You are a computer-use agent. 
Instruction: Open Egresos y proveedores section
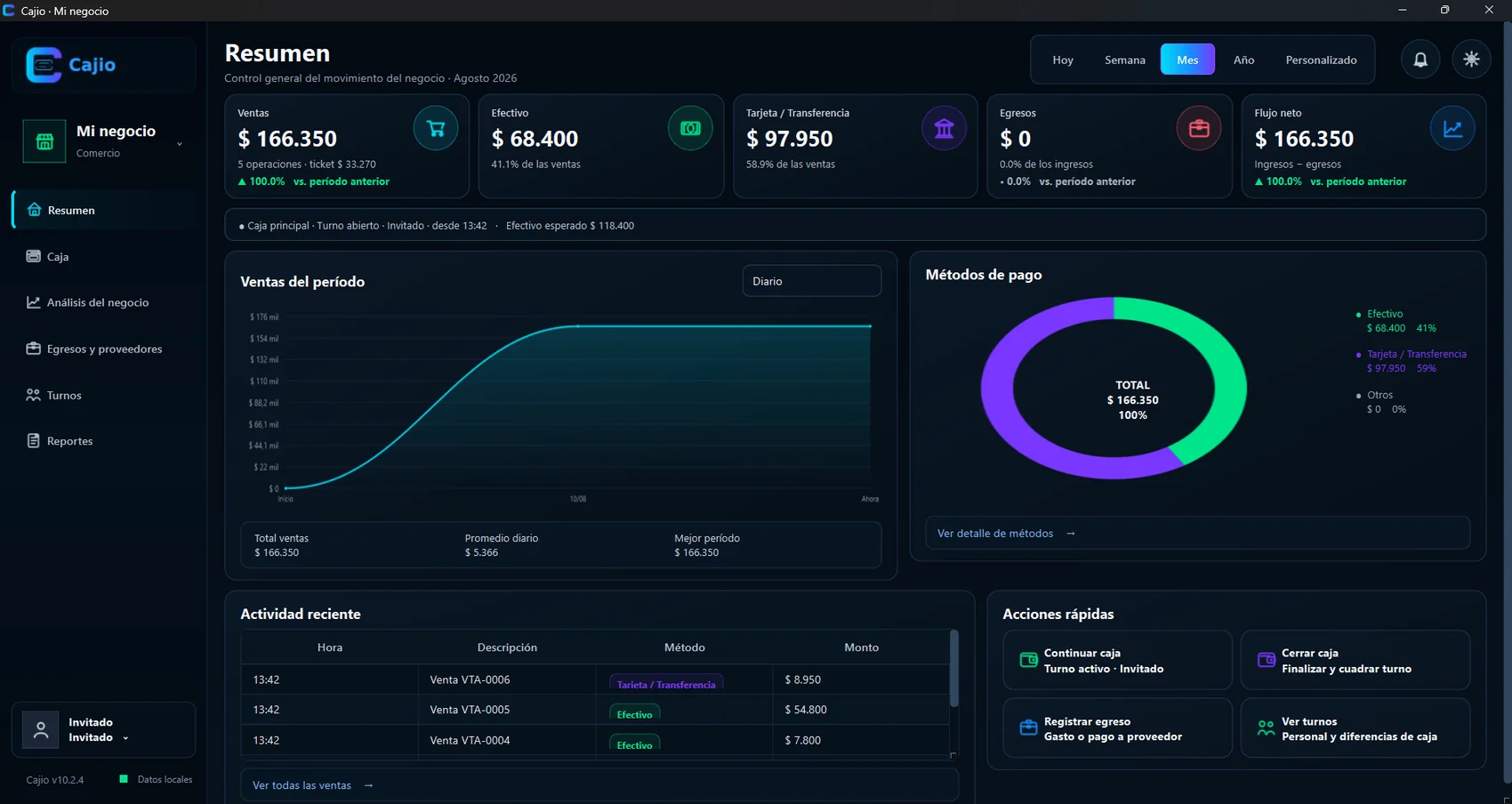pyautogui.click(x=105, y=349)
